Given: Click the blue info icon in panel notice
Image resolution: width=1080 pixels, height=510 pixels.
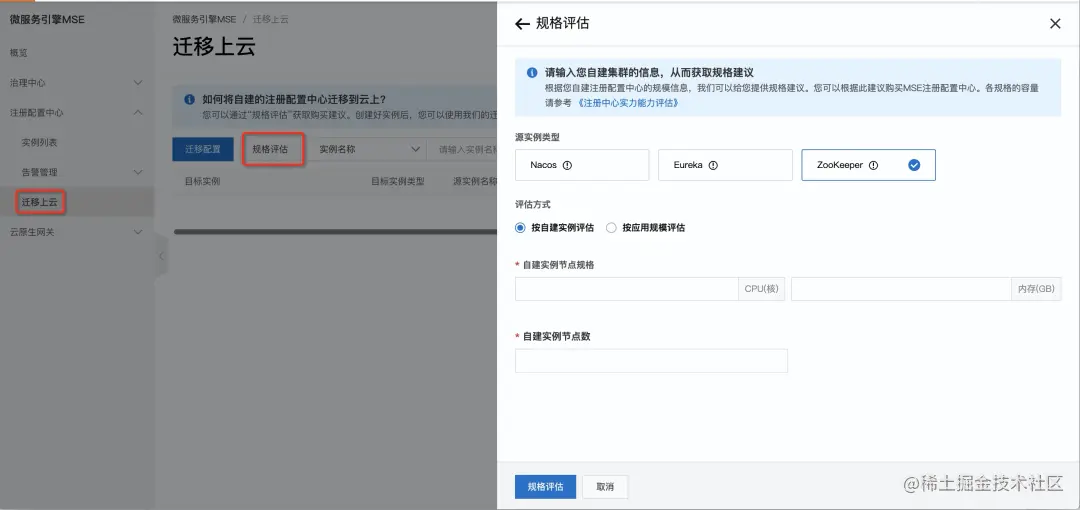Looking at the screenshot, I should coord(532,72).
